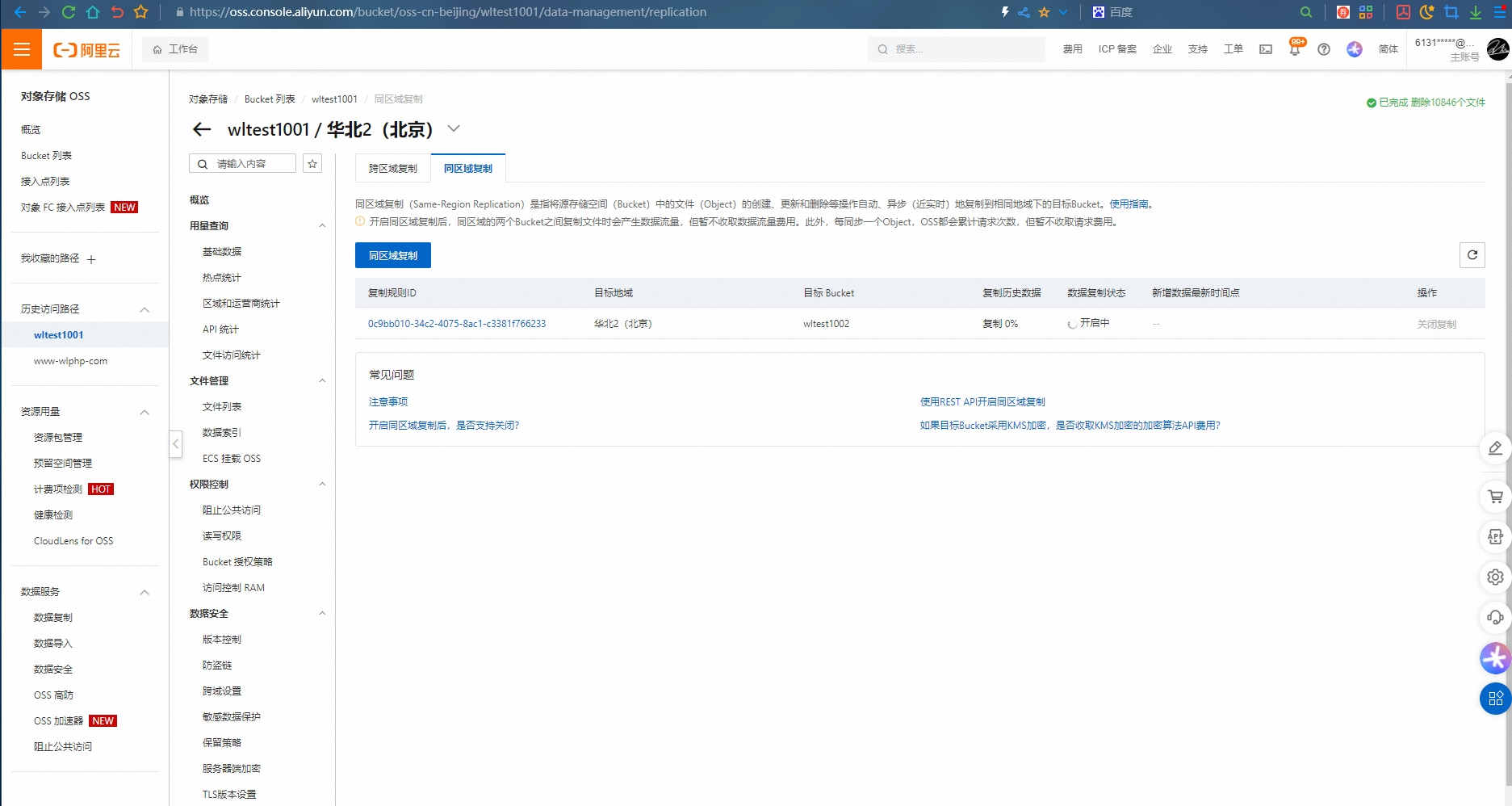Open 使用REST API开启同区域复制 link
The width and height of the screenshot is (1512, 806).
click(x=982, y=402)
